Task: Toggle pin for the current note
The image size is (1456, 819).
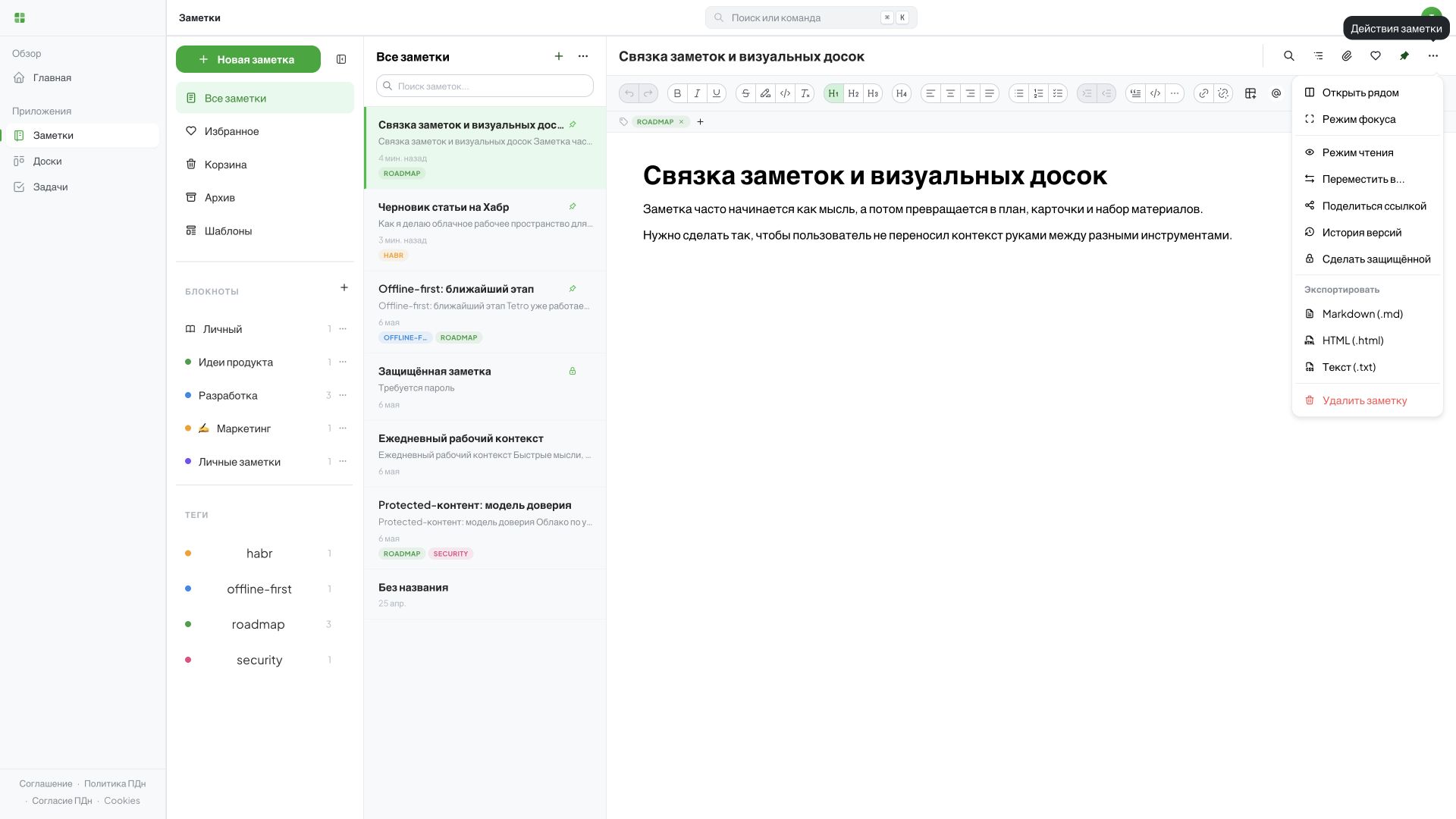Action: coord(1404,55)
